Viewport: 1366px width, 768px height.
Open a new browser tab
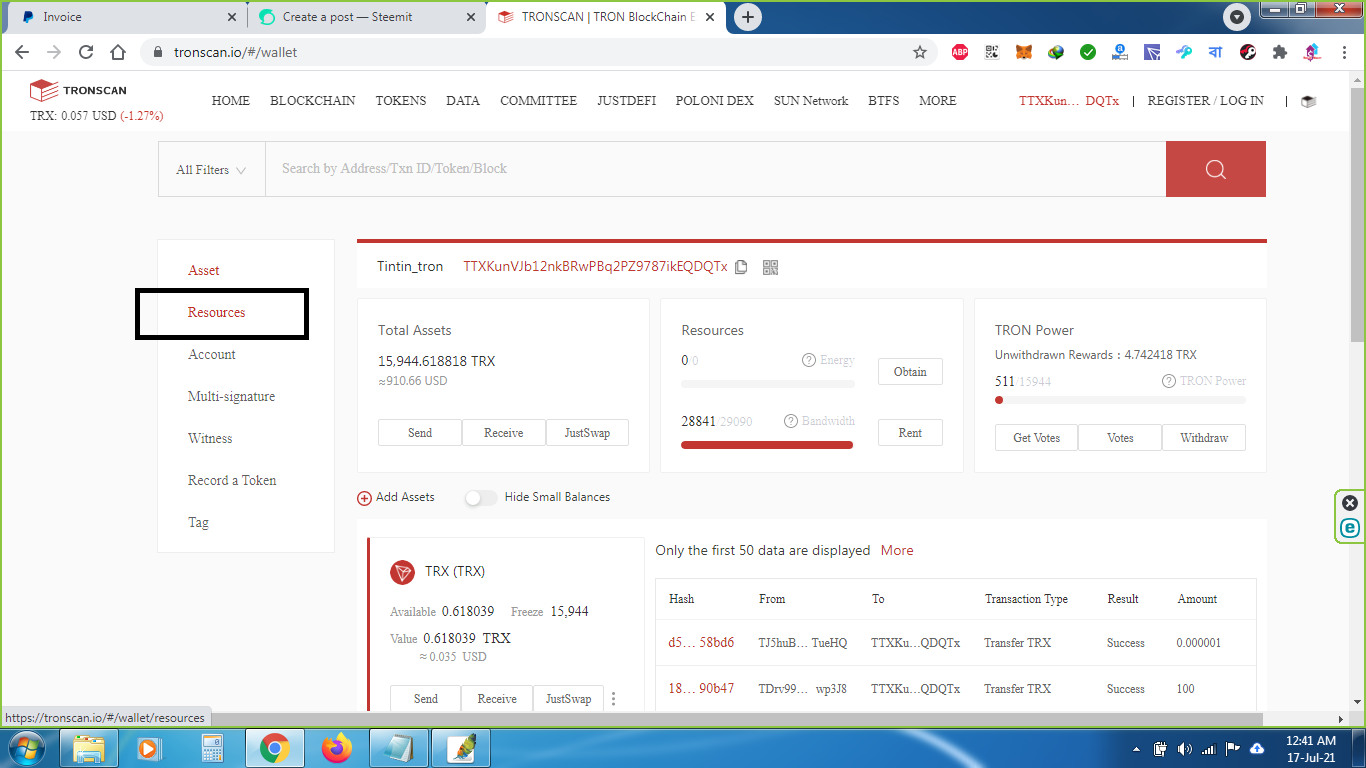748,17
